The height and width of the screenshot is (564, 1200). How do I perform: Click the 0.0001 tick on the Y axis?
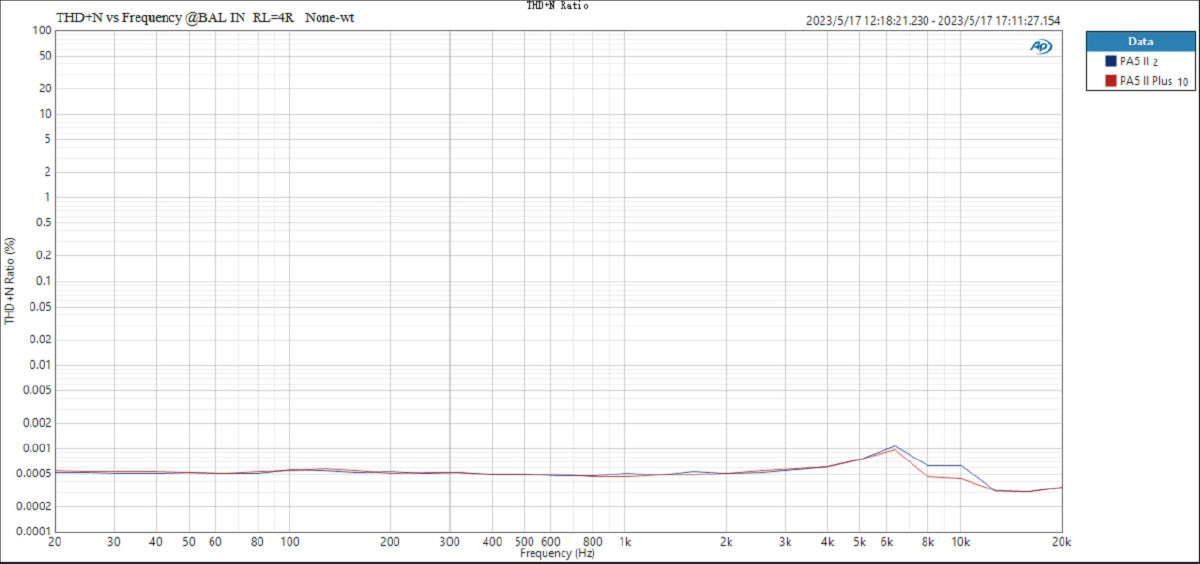[32, 532]
